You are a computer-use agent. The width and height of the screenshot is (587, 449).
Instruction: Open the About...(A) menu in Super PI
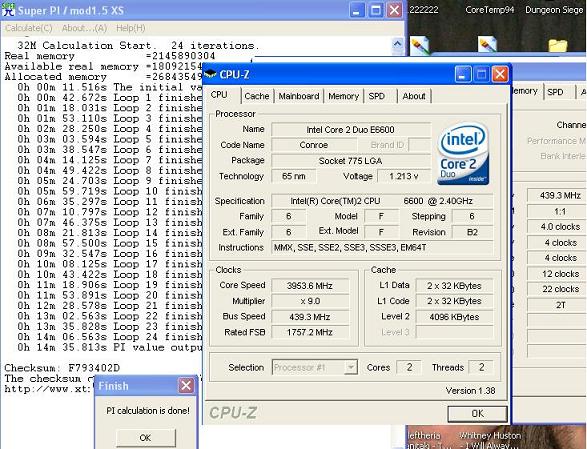(x=84, y=28)
